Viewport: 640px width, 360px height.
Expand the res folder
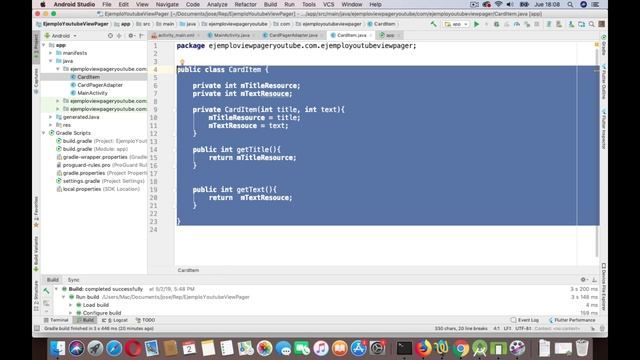point(51,125)
